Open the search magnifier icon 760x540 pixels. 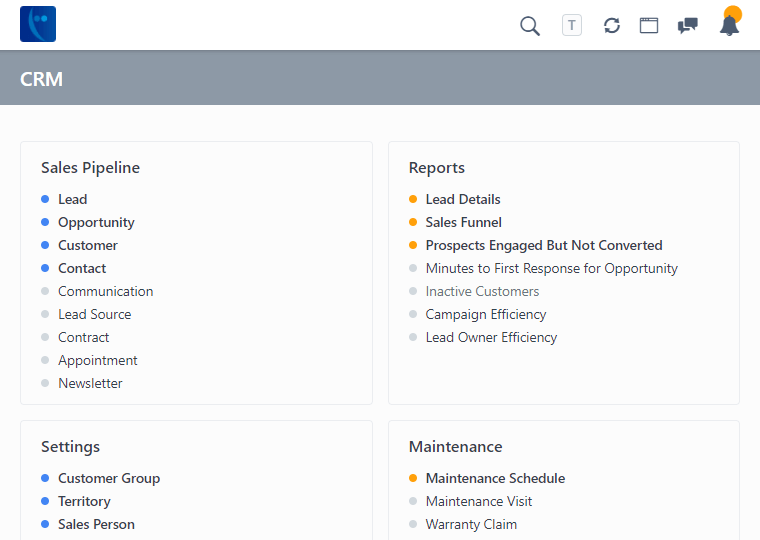coord(530,26)
